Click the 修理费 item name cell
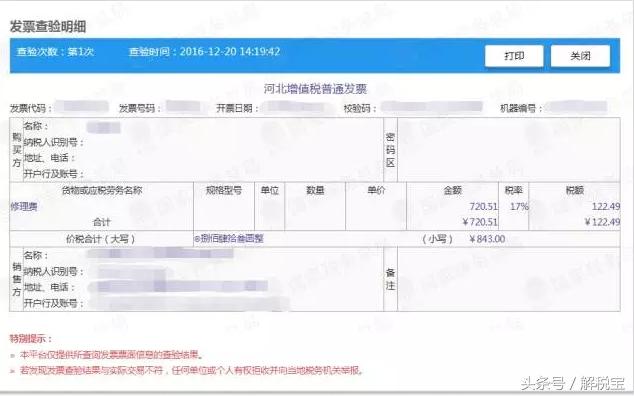This screenshot has height=396, width=634. (x=24, y=207)
